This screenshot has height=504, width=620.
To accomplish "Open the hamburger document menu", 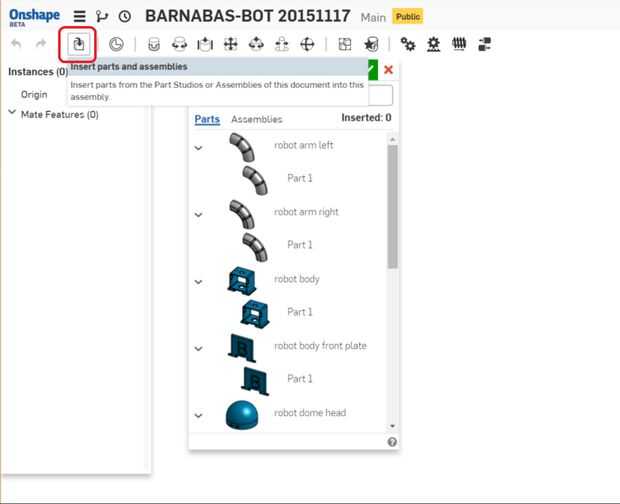I will coord(79,16).
